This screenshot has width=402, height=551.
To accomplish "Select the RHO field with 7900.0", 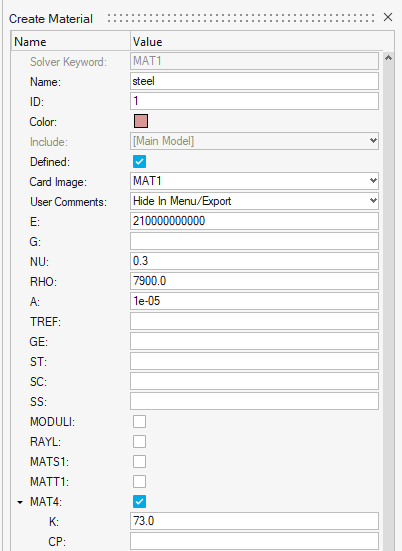I will (x=254, y=281).
